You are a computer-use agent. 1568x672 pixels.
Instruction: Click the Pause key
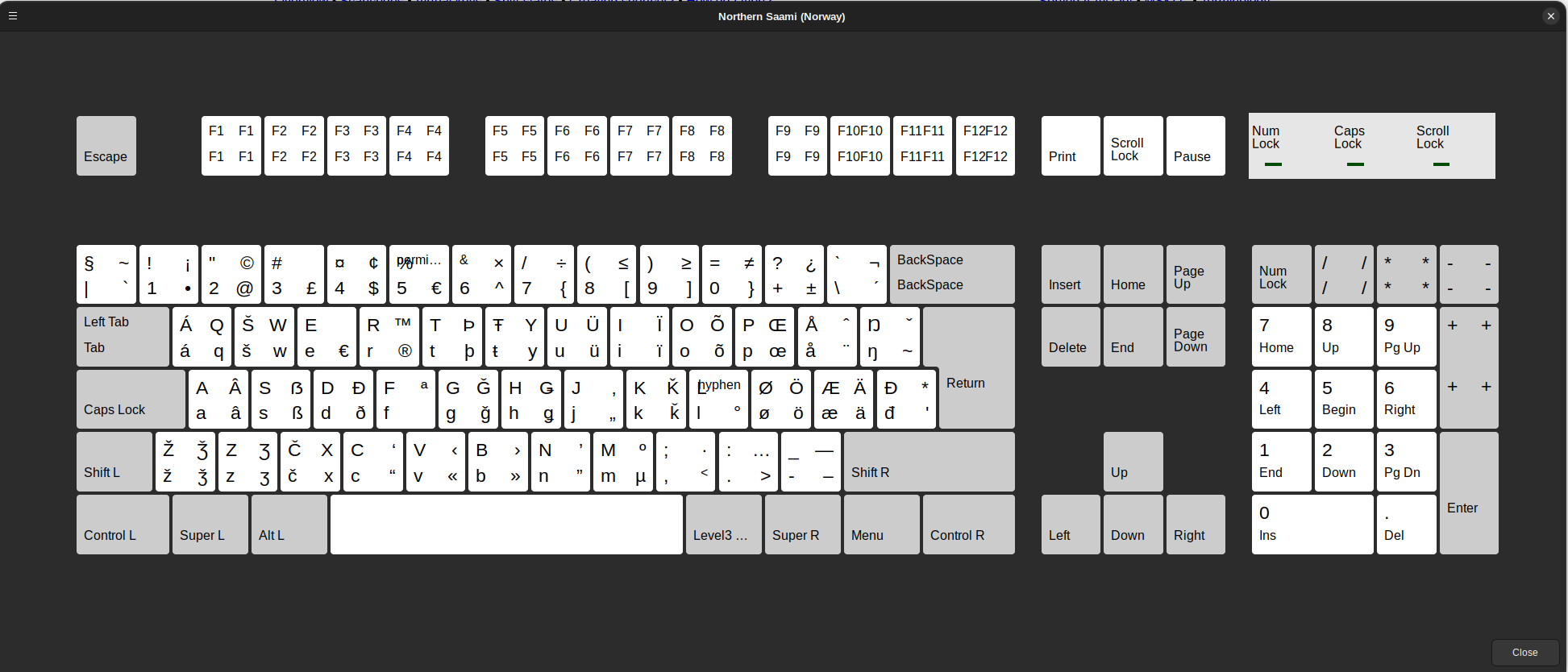1196,146
